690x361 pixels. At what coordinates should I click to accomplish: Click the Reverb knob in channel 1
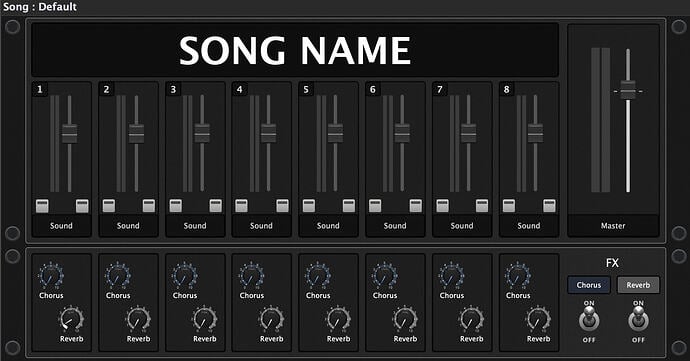(x=71, y=319)
